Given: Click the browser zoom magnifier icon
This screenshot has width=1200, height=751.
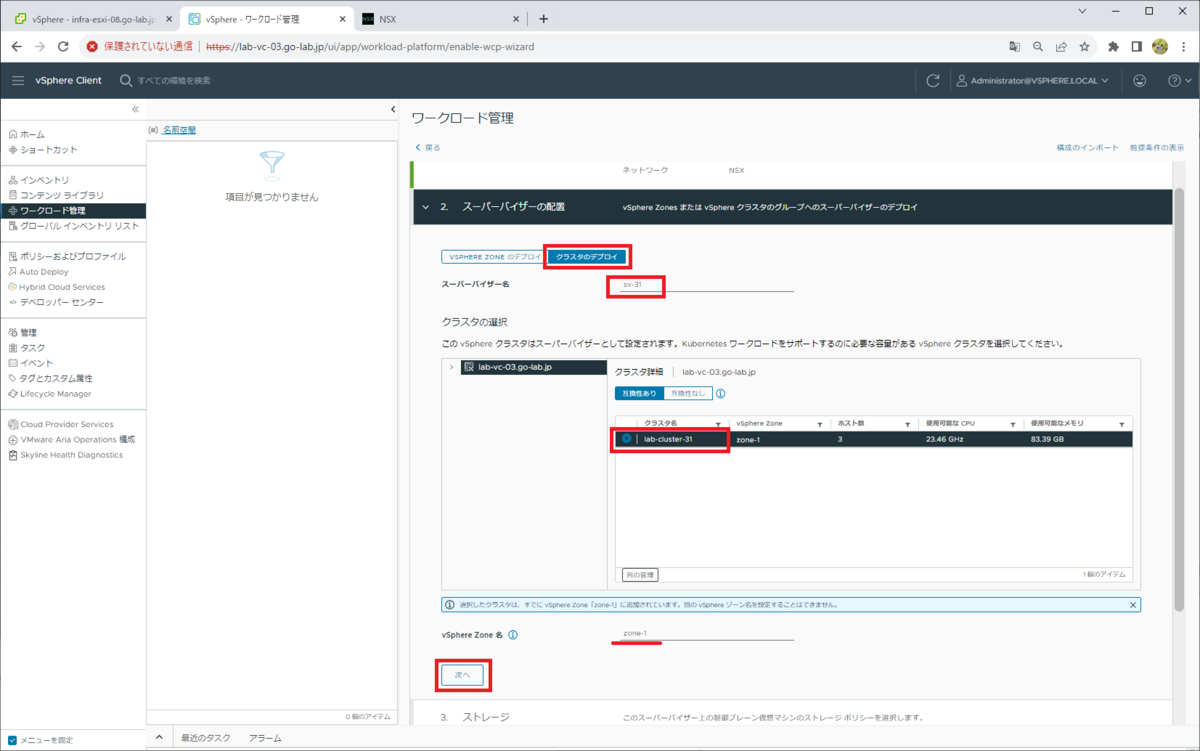Looking at the screenshot, I should tap(1038, 46).
